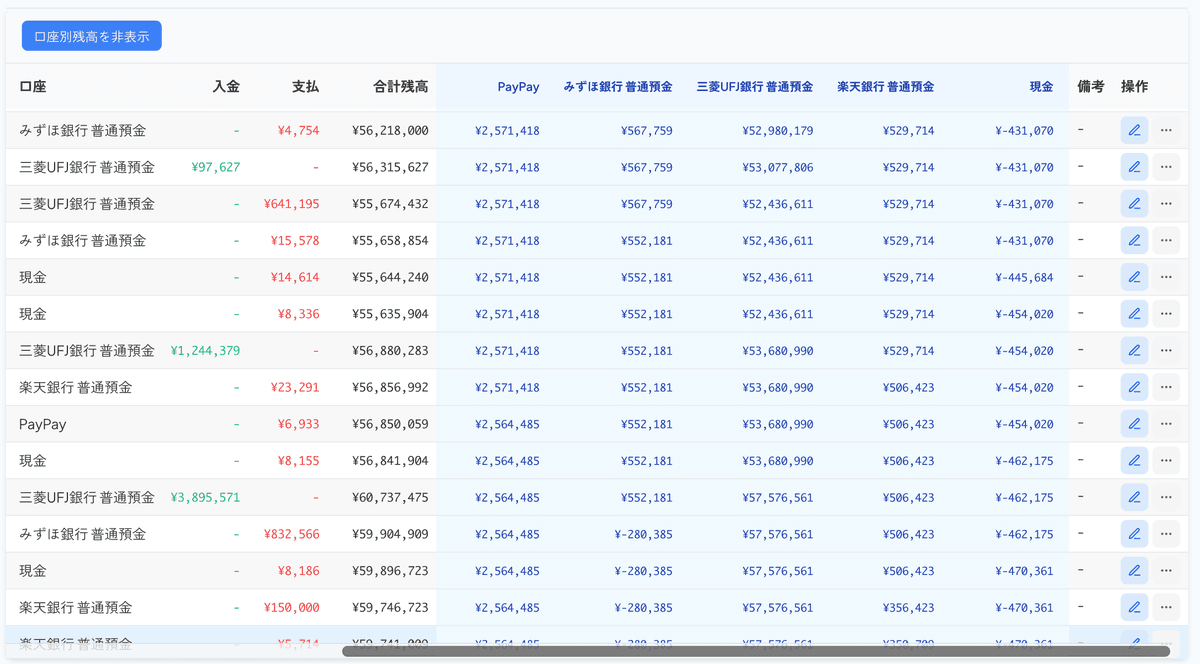The width and height of the screenshot is (1200, 664).
Task: Open more options for deposit ¥1,244,379 row
Action: coord(1166,350)
